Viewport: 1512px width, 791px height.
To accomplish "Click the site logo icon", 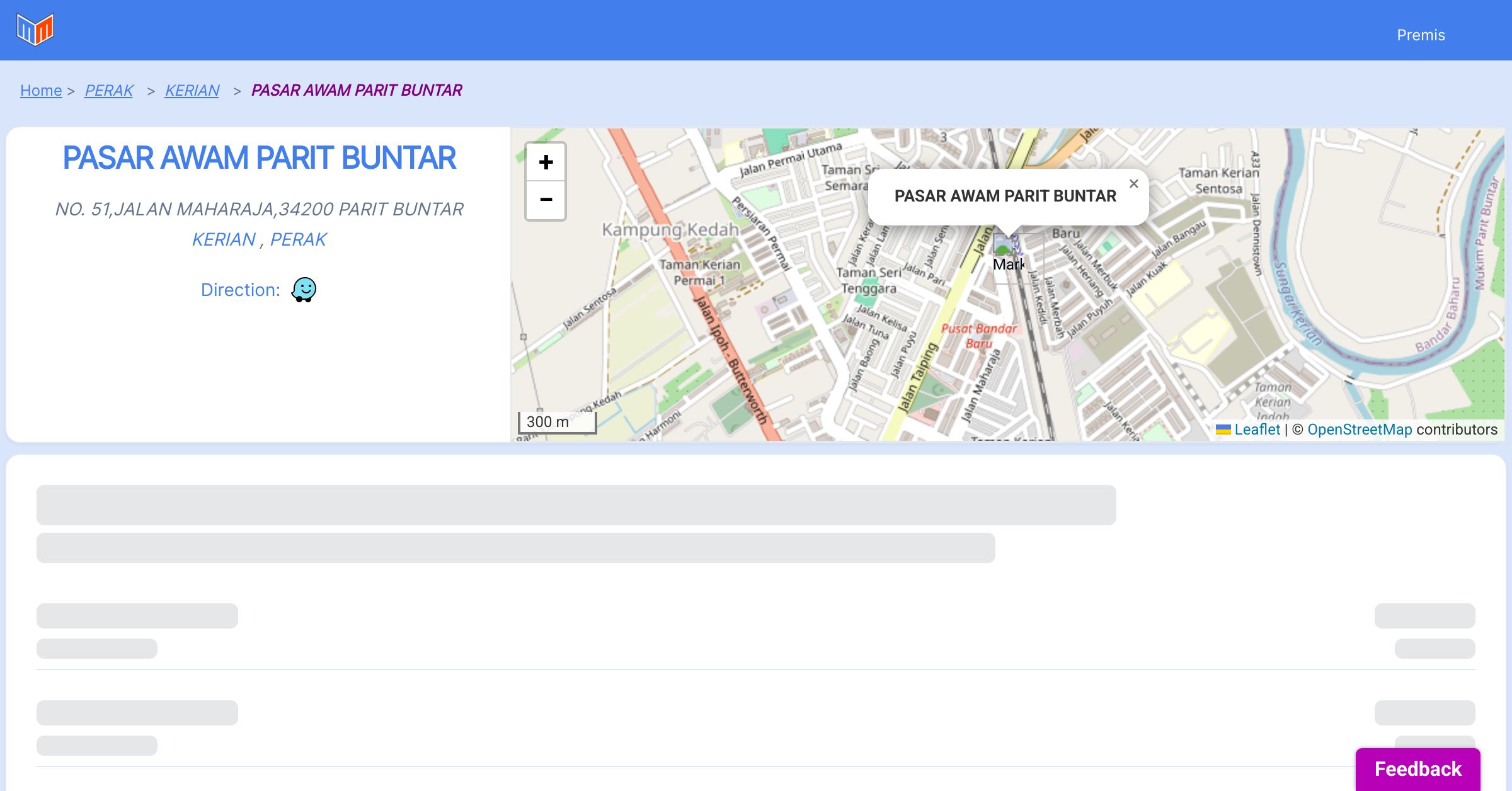I will click(35, 30).
